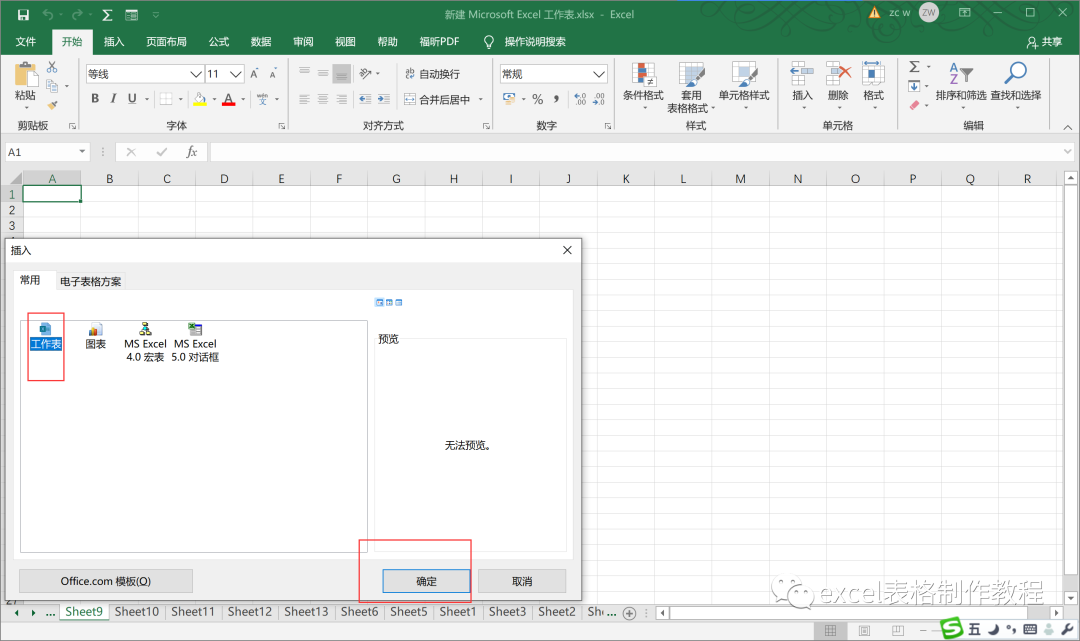Click the Clear eraser icon in editing group
Image resolution: width=1080 pixels, height=641 pixels.
point(915,105)
